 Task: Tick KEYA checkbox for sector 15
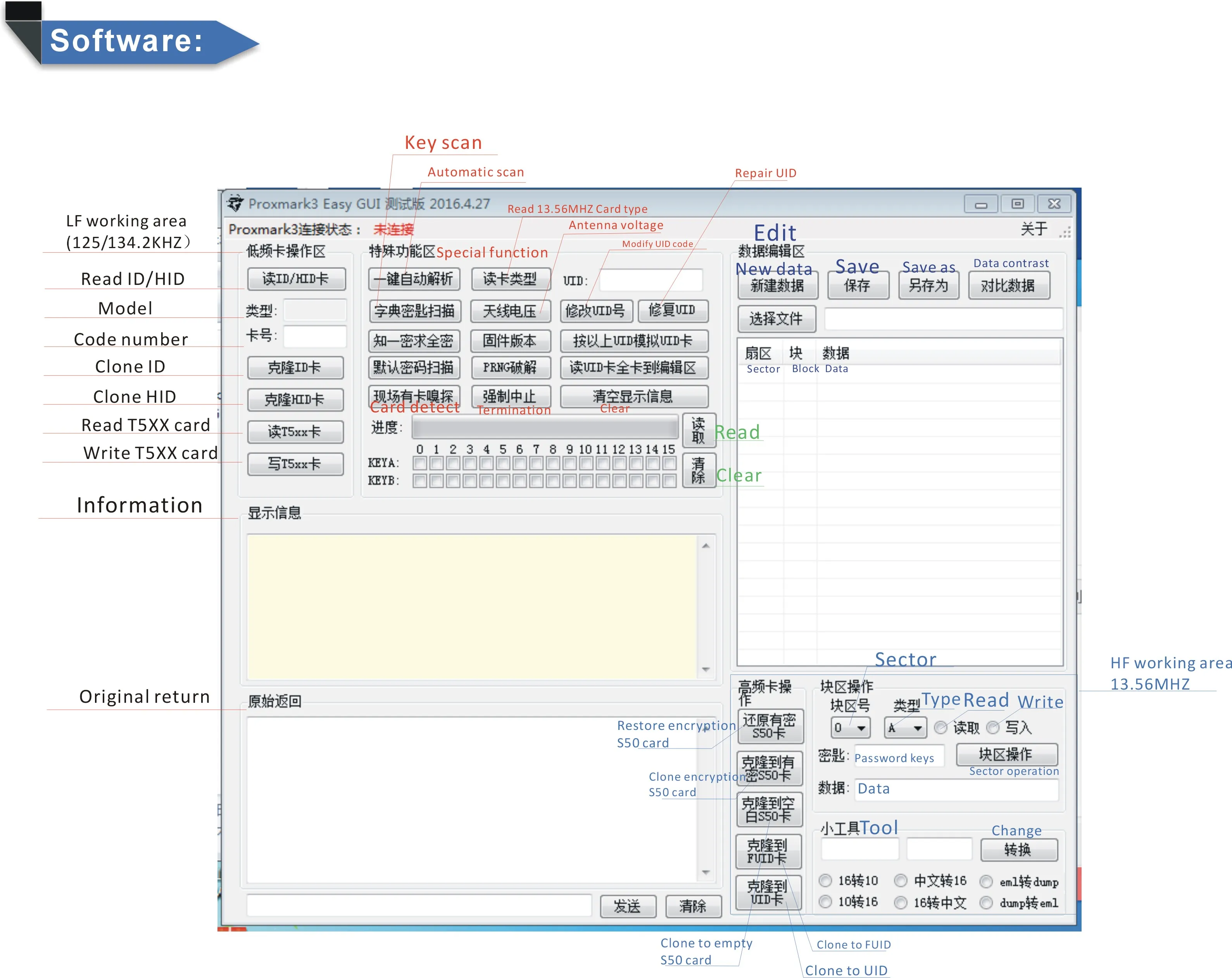click(669, 463)
